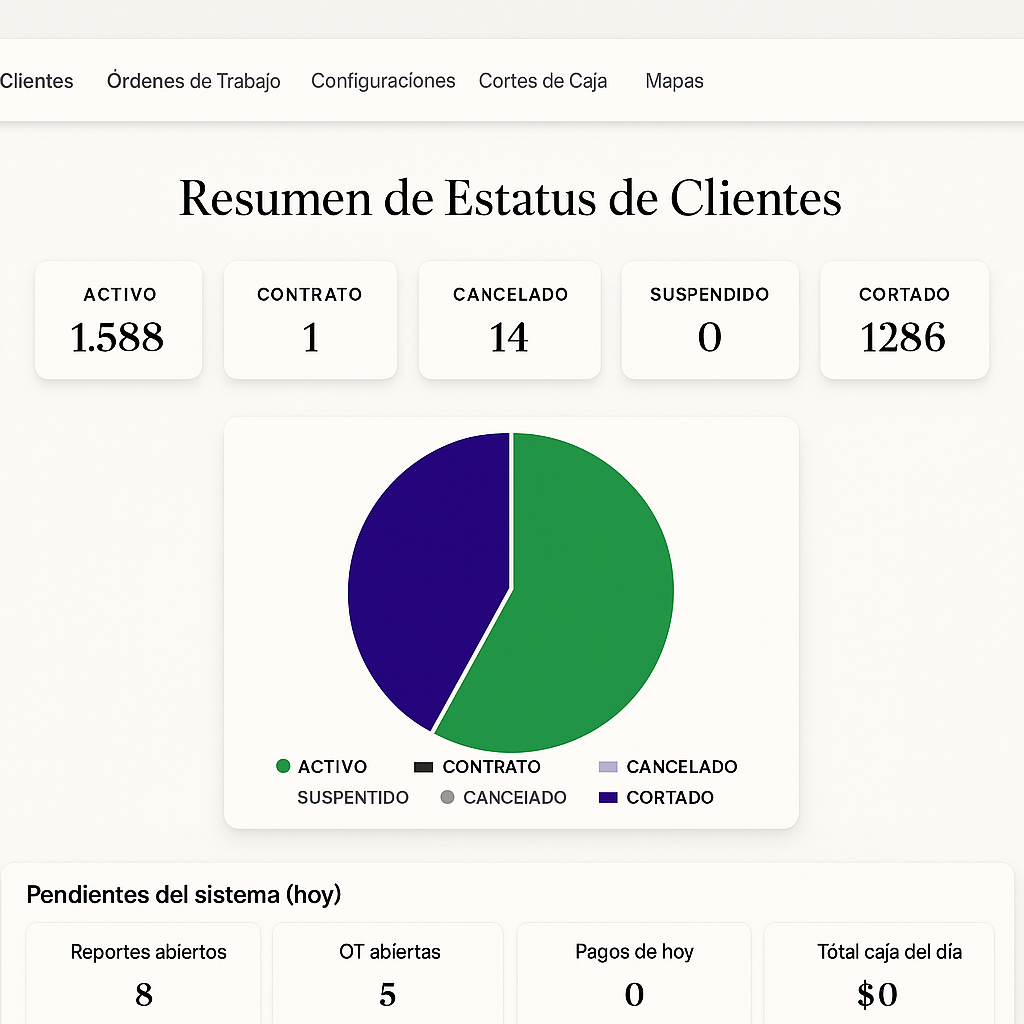This screenshot has width=1024, height=1024.
Task: Open the CANCELADO card showing 14
Action: (510, 320)
